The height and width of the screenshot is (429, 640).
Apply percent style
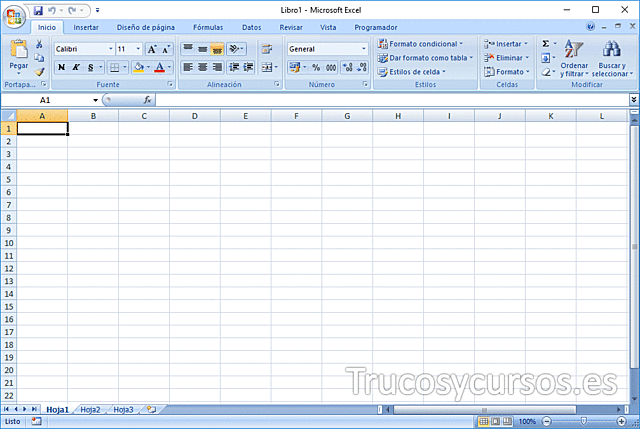[316, 67]
